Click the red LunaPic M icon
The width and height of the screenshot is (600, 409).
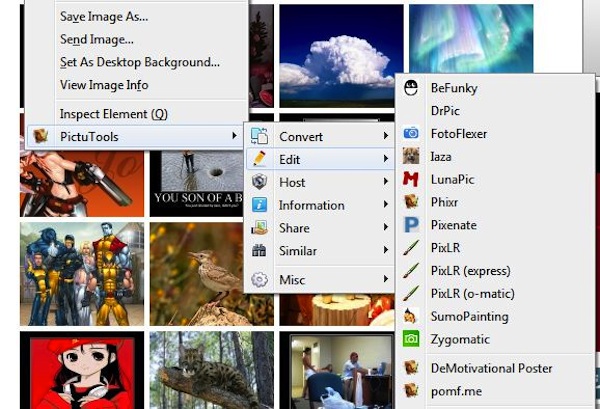click(x=411, y=179)
